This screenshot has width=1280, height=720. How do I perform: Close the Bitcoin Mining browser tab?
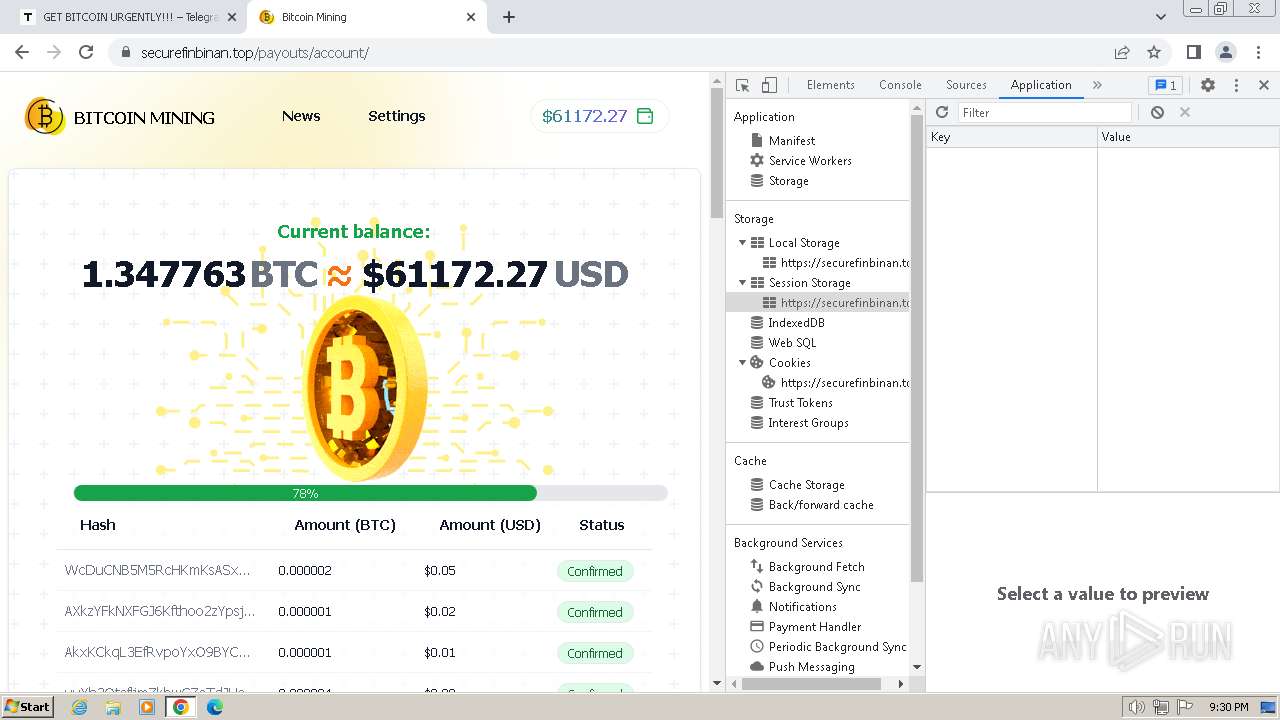pos(471,17)
